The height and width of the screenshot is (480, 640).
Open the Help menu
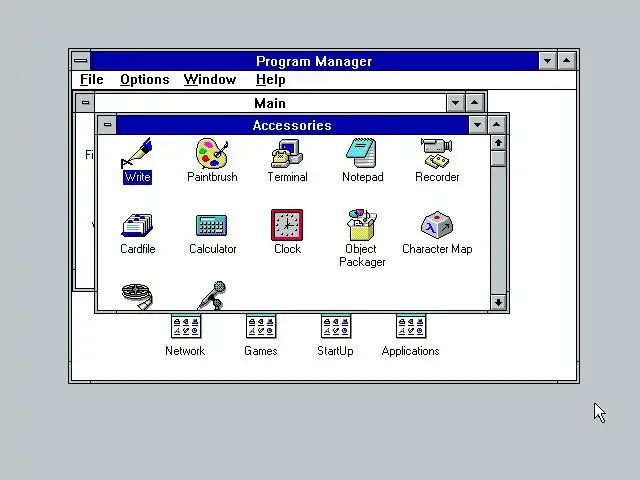click(x=270, y=80)
